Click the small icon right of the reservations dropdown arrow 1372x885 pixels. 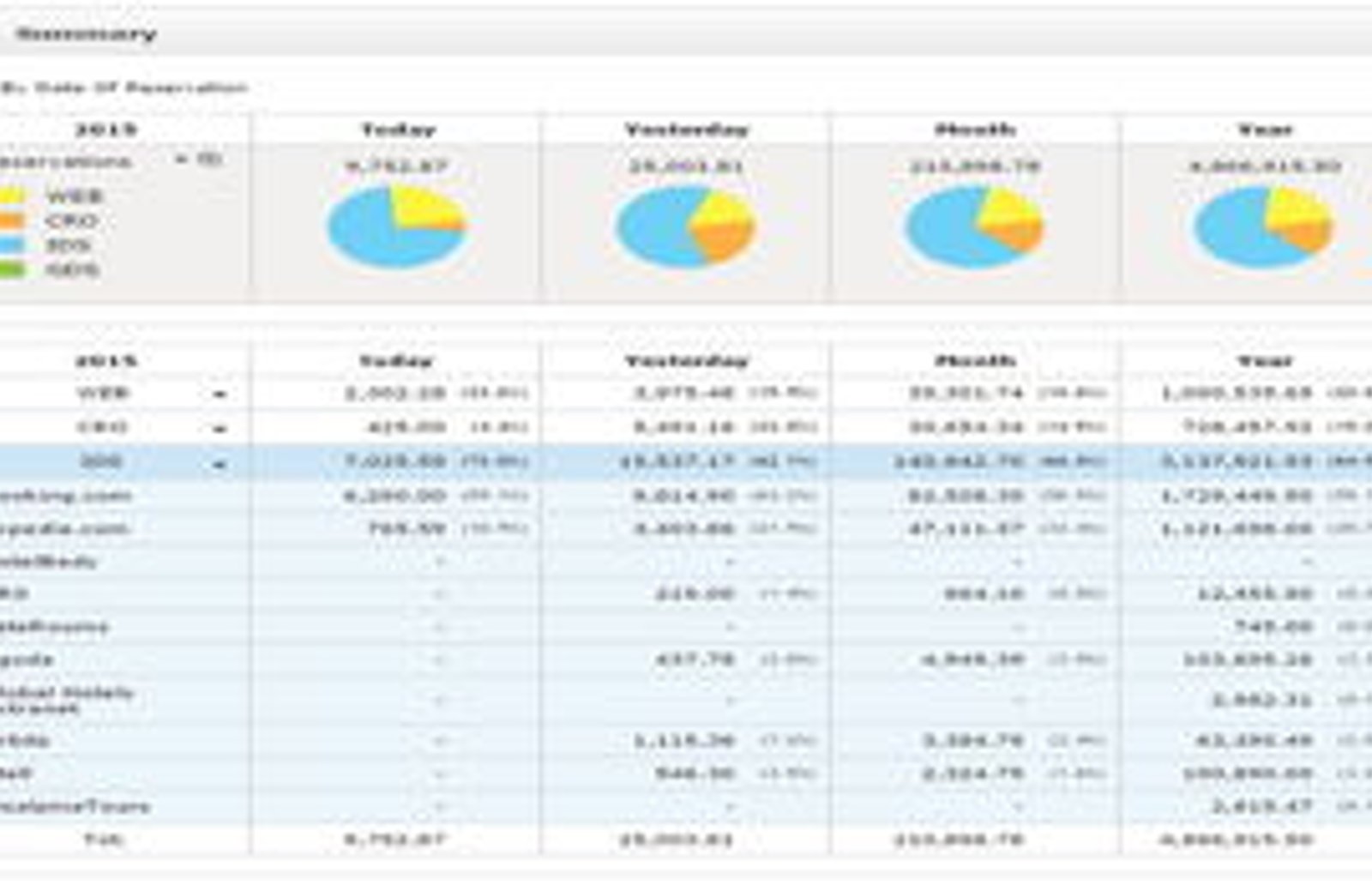210,160
